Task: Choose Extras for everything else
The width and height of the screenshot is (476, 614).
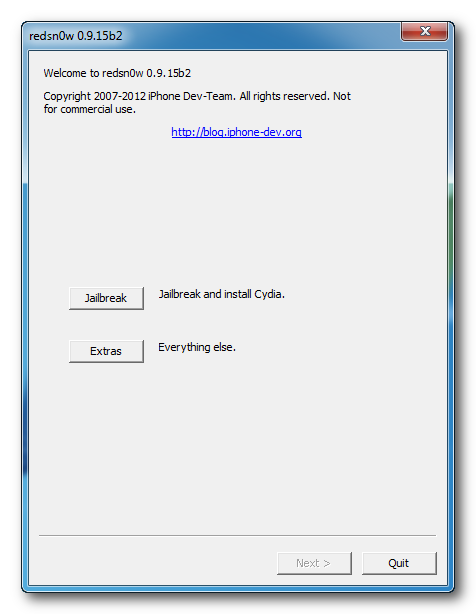Action: [x=106, y=351]
